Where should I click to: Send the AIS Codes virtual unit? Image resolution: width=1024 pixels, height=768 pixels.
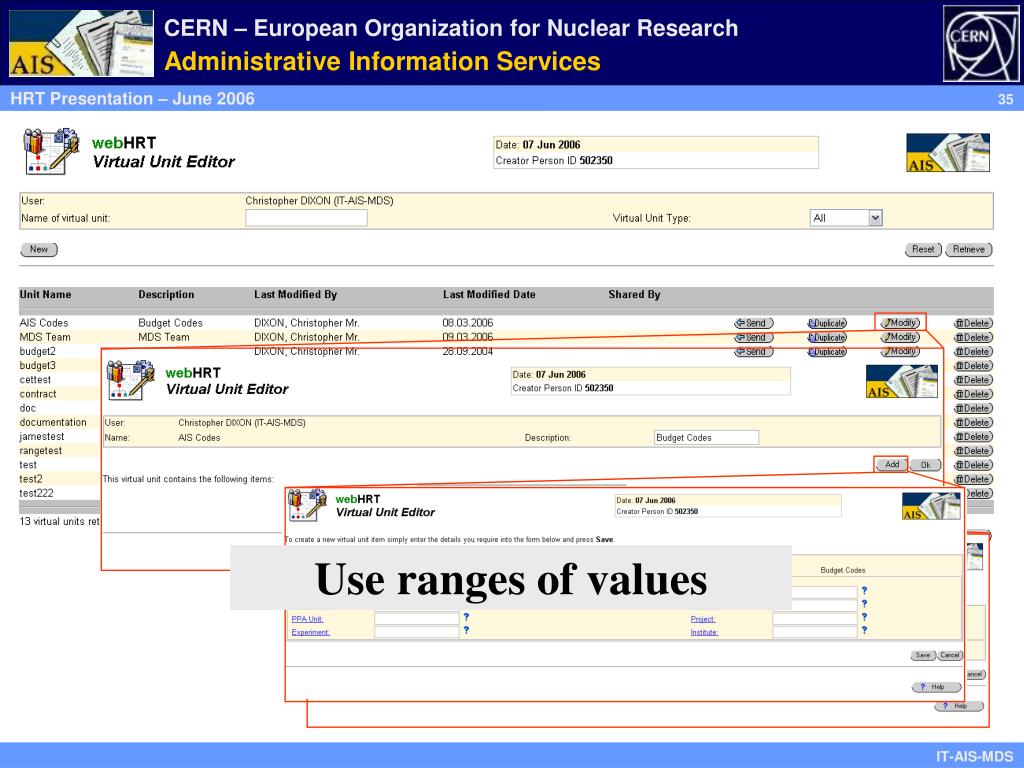(754, 323)
